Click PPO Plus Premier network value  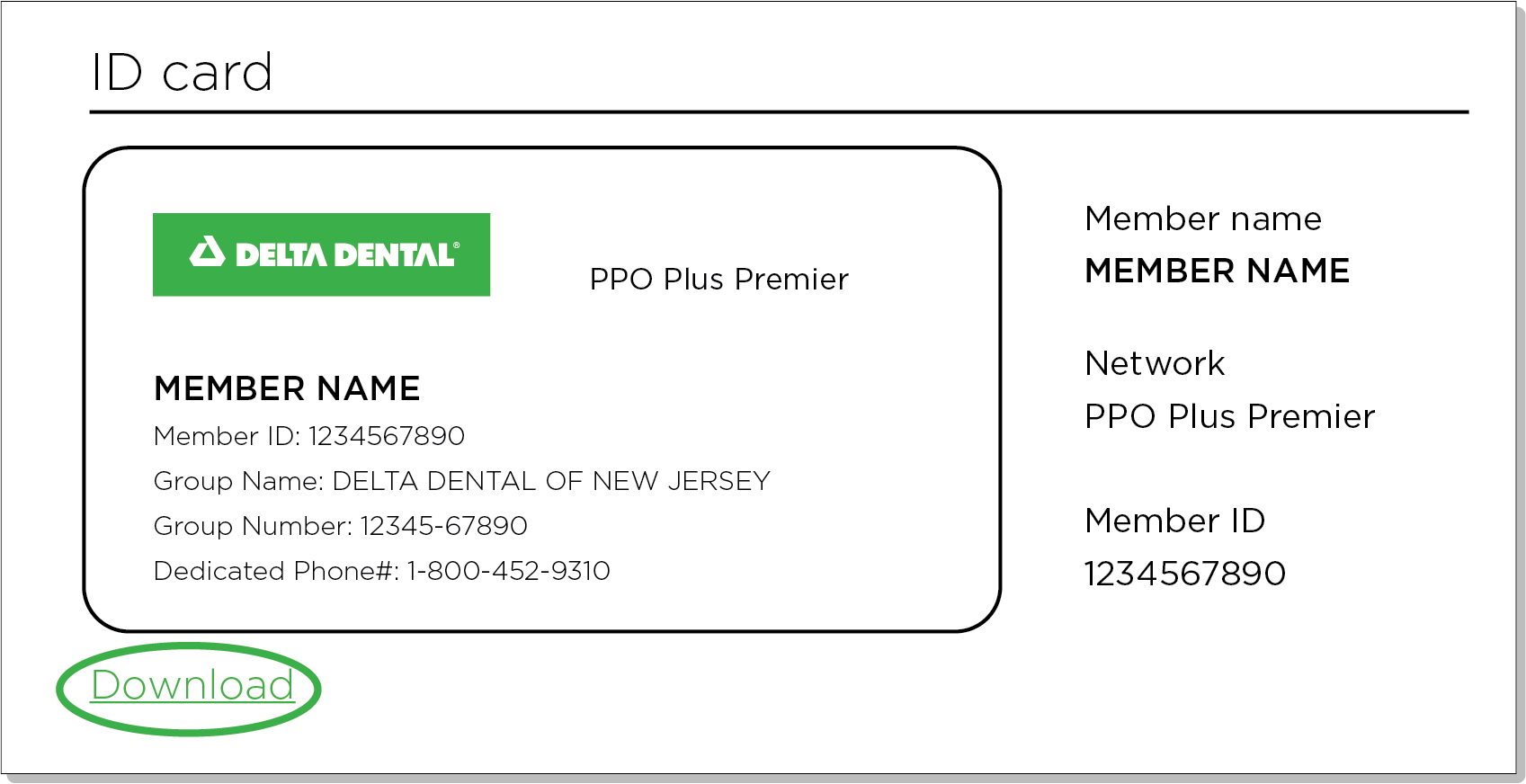pos(1230,416)
